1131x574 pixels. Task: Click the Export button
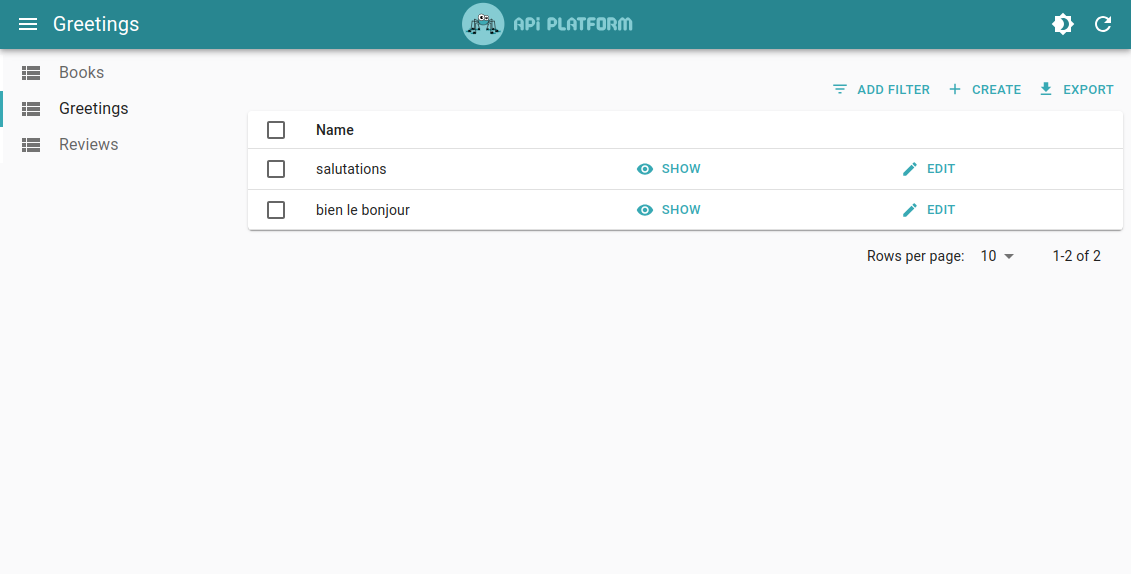coord(1076,90)
